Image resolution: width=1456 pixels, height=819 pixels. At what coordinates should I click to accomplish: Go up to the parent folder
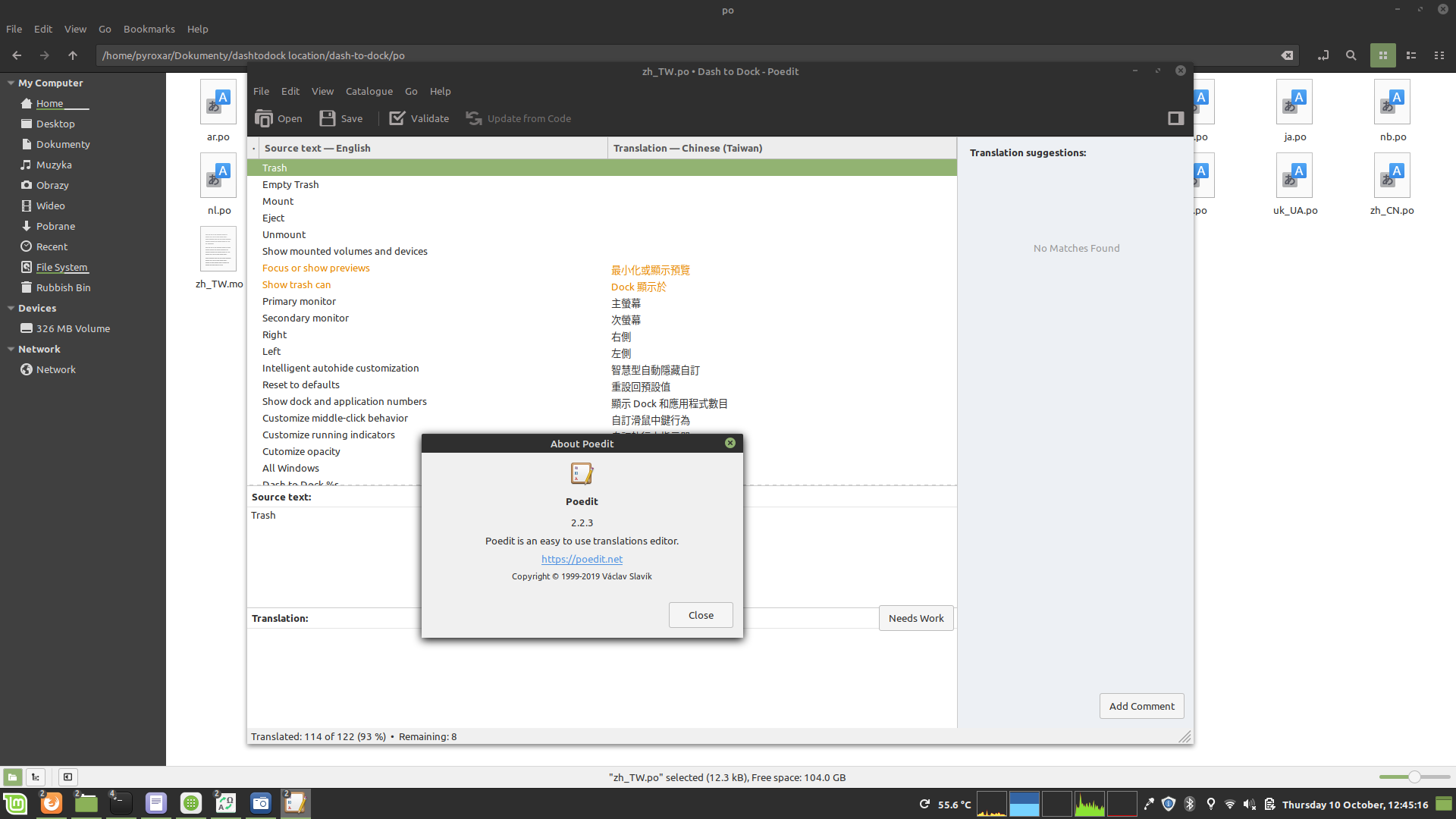[x=73, y=55]
